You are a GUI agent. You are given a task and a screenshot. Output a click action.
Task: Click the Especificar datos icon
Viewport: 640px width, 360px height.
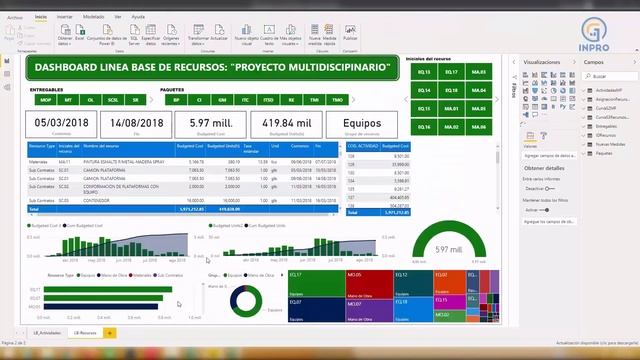(x=151, y=30)
